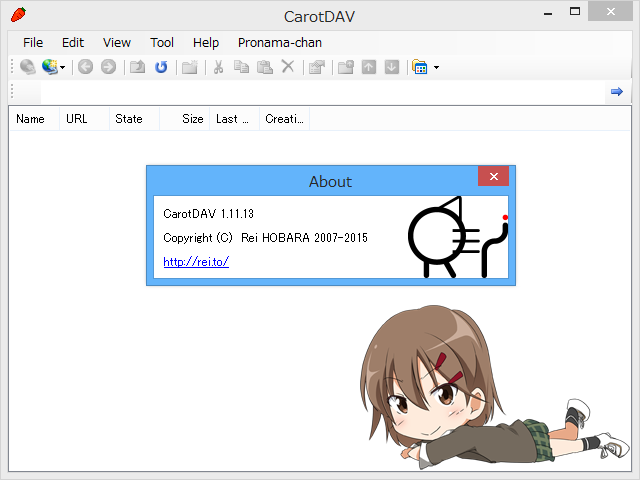Open the http://rei.to/ link
The width and height of the screenshot is (640, 480).
click(196, 262)
